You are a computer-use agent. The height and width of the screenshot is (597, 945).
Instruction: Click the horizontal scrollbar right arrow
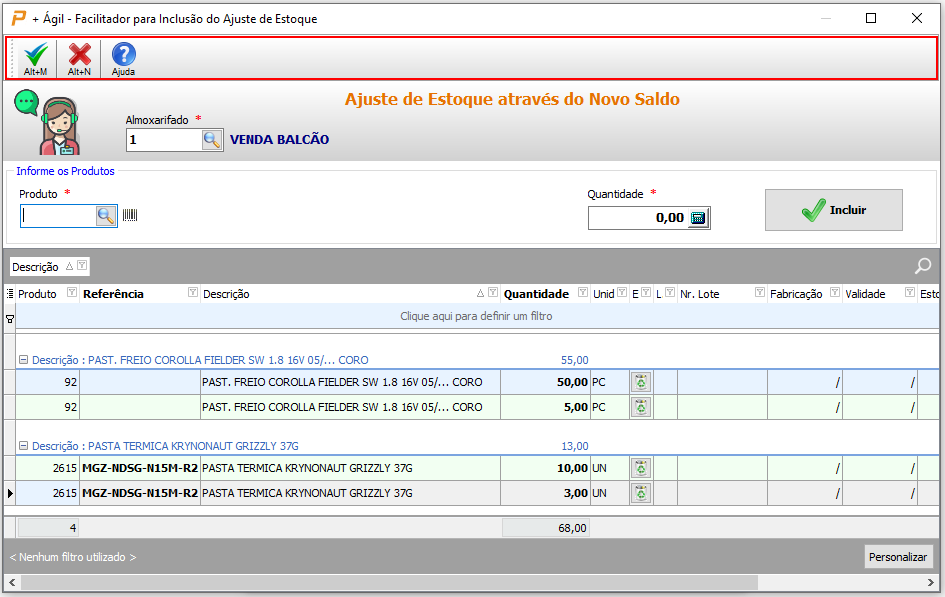pos(931,583)
